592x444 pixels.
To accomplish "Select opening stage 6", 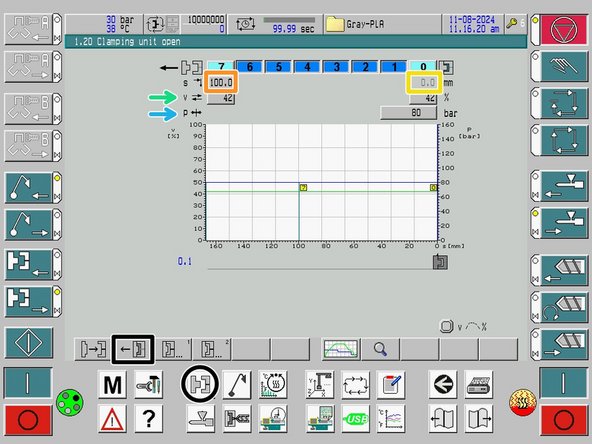I will 250,66.
